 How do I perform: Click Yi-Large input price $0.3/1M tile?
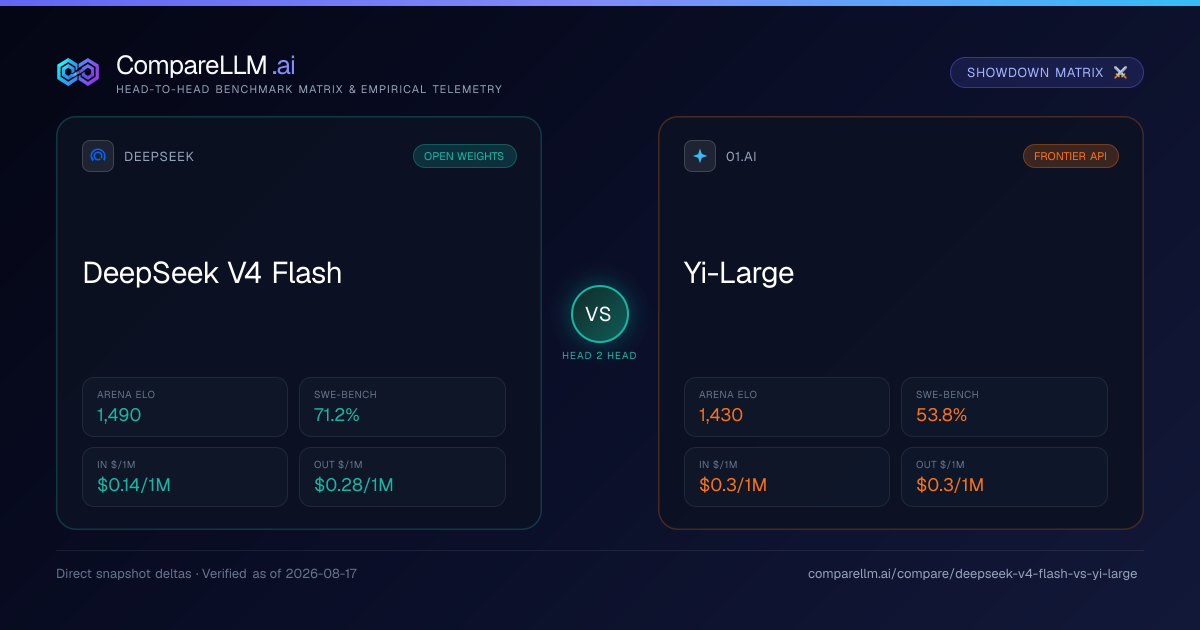click(x=787, y=477)
